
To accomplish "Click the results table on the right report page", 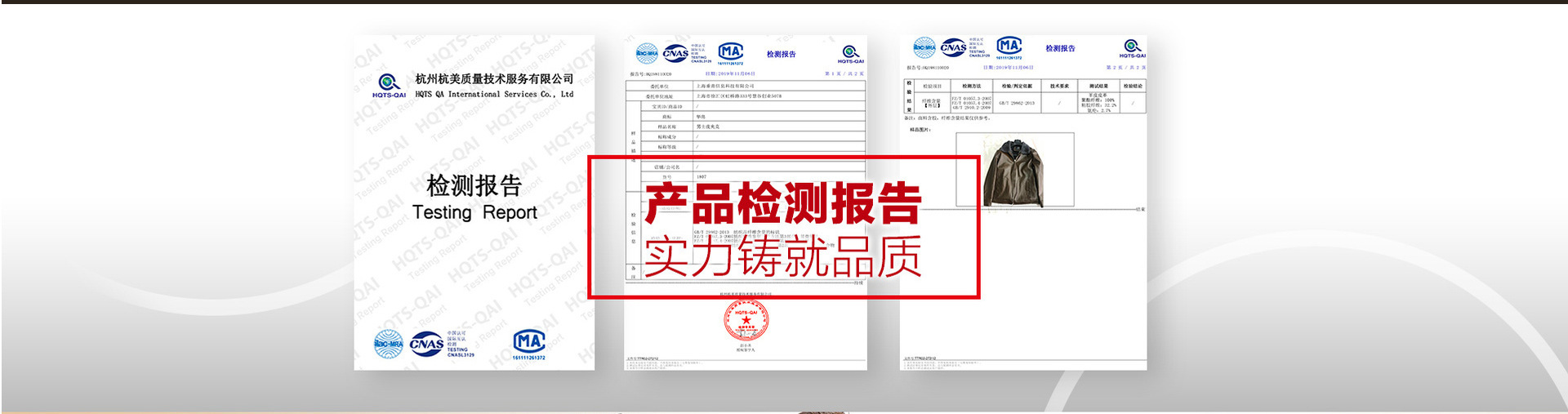I will pyautogui.click(x=1024, y=96).
